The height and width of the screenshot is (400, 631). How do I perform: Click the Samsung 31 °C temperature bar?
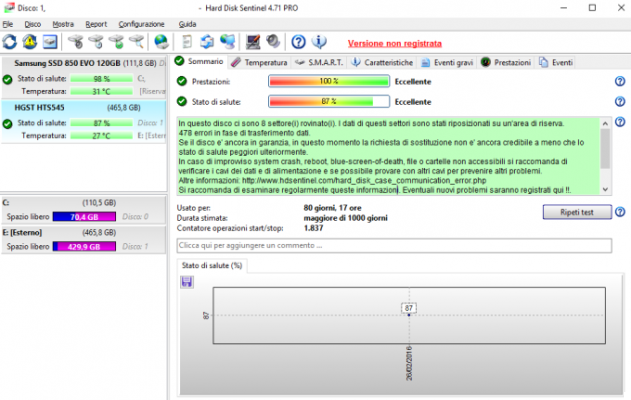101,91
